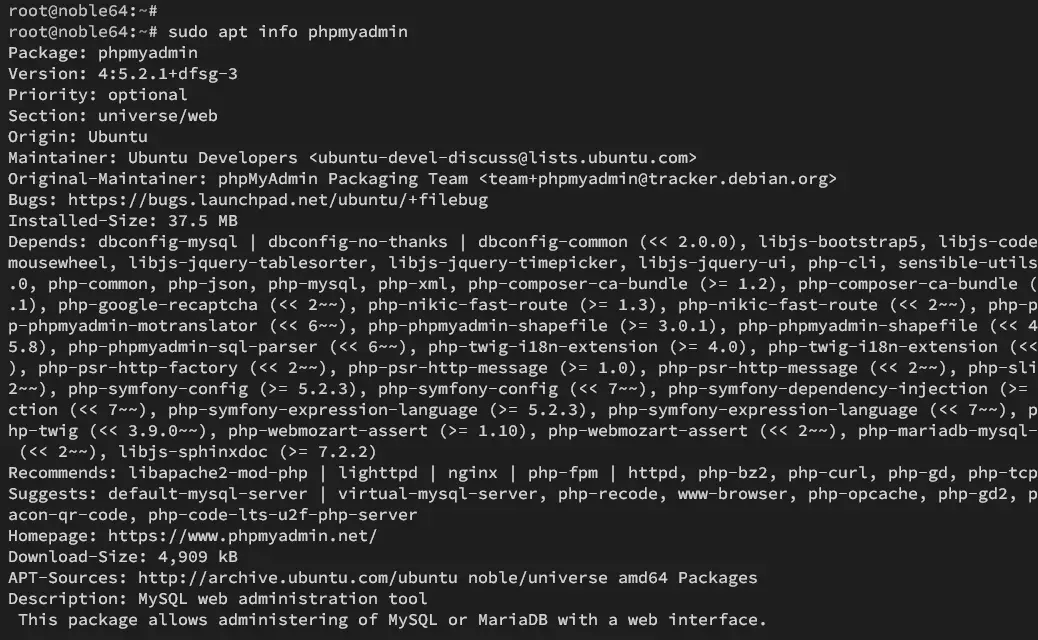Click the team+phpmyadmin@tracker.debian.org email
1038x640 pixels.
coord(658,179)
